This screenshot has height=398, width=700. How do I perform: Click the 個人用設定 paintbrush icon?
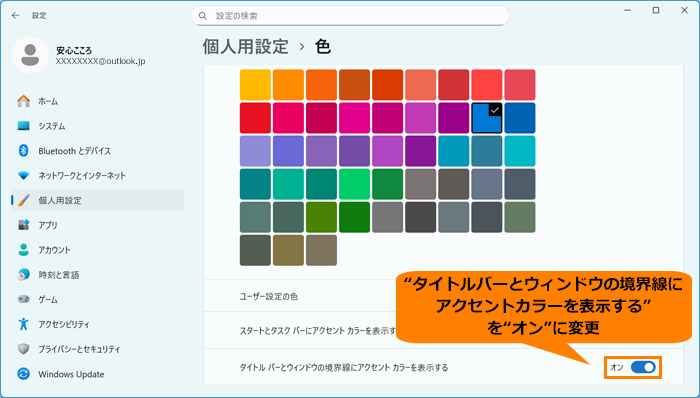point(24,200)
